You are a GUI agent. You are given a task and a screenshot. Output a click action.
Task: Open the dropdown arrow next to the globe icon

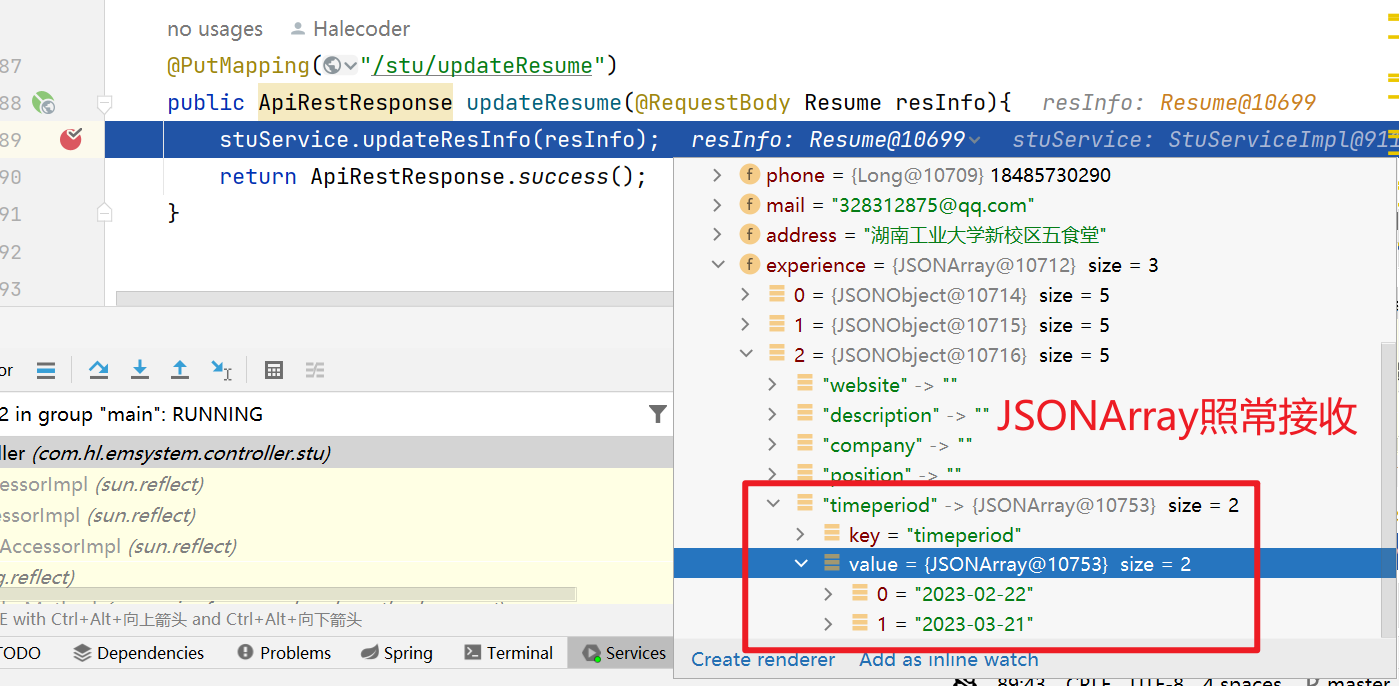coord(350,65)
